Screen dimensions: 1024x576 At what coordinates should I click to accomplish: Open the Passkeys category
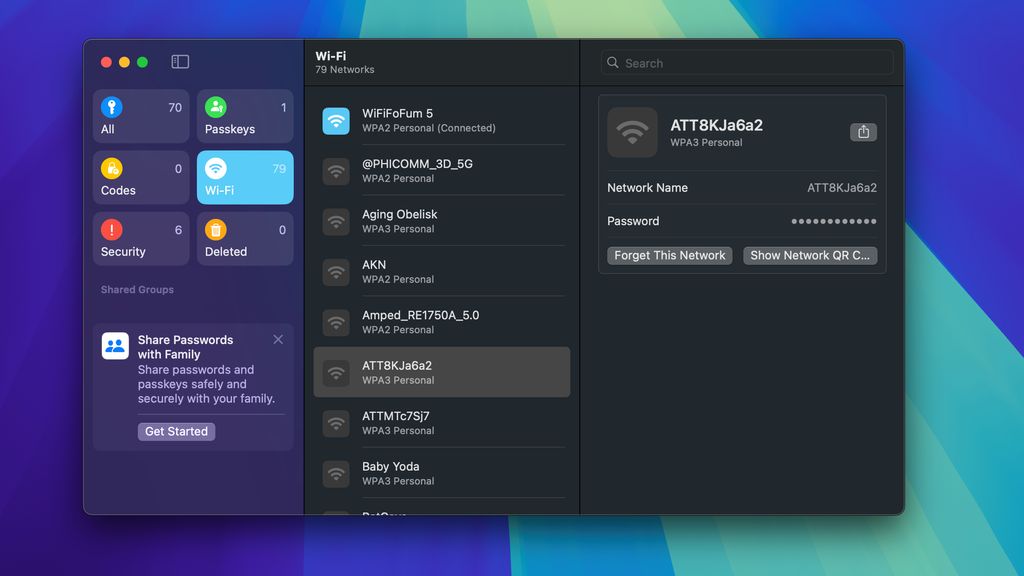point(216,107)
